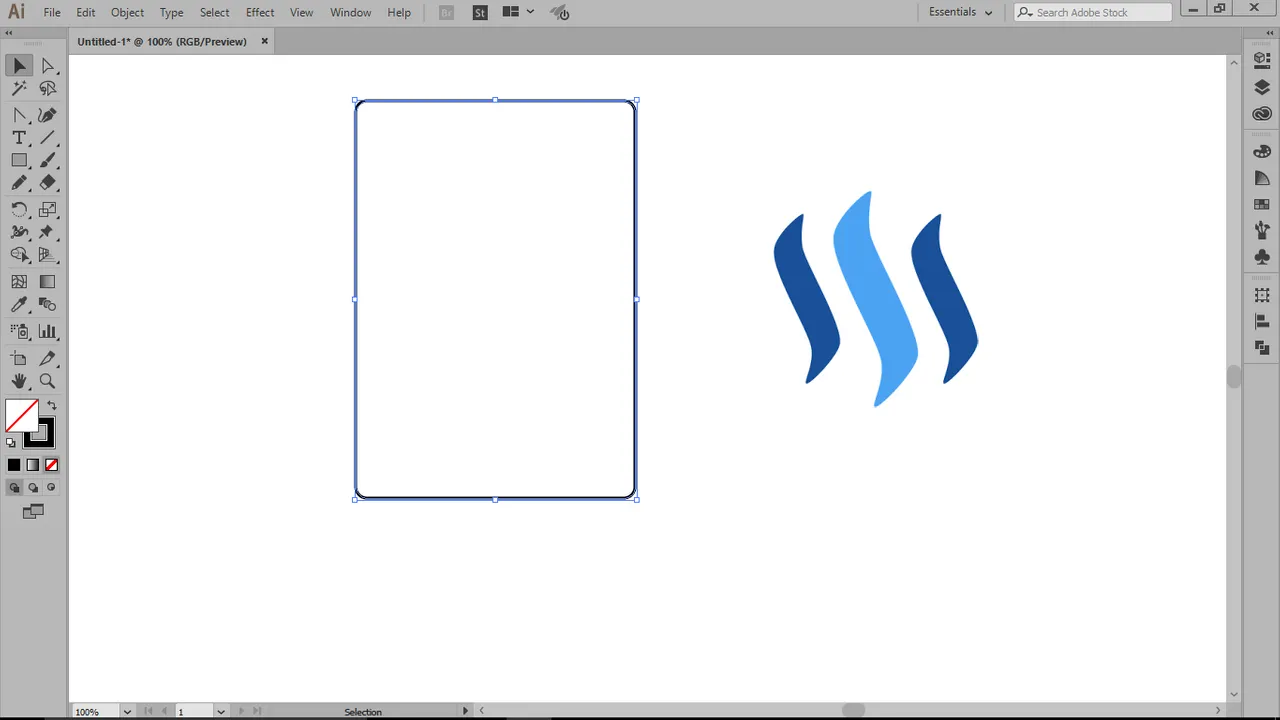
Task: Open the Properties panel icon
Action: click(1262, 61)
